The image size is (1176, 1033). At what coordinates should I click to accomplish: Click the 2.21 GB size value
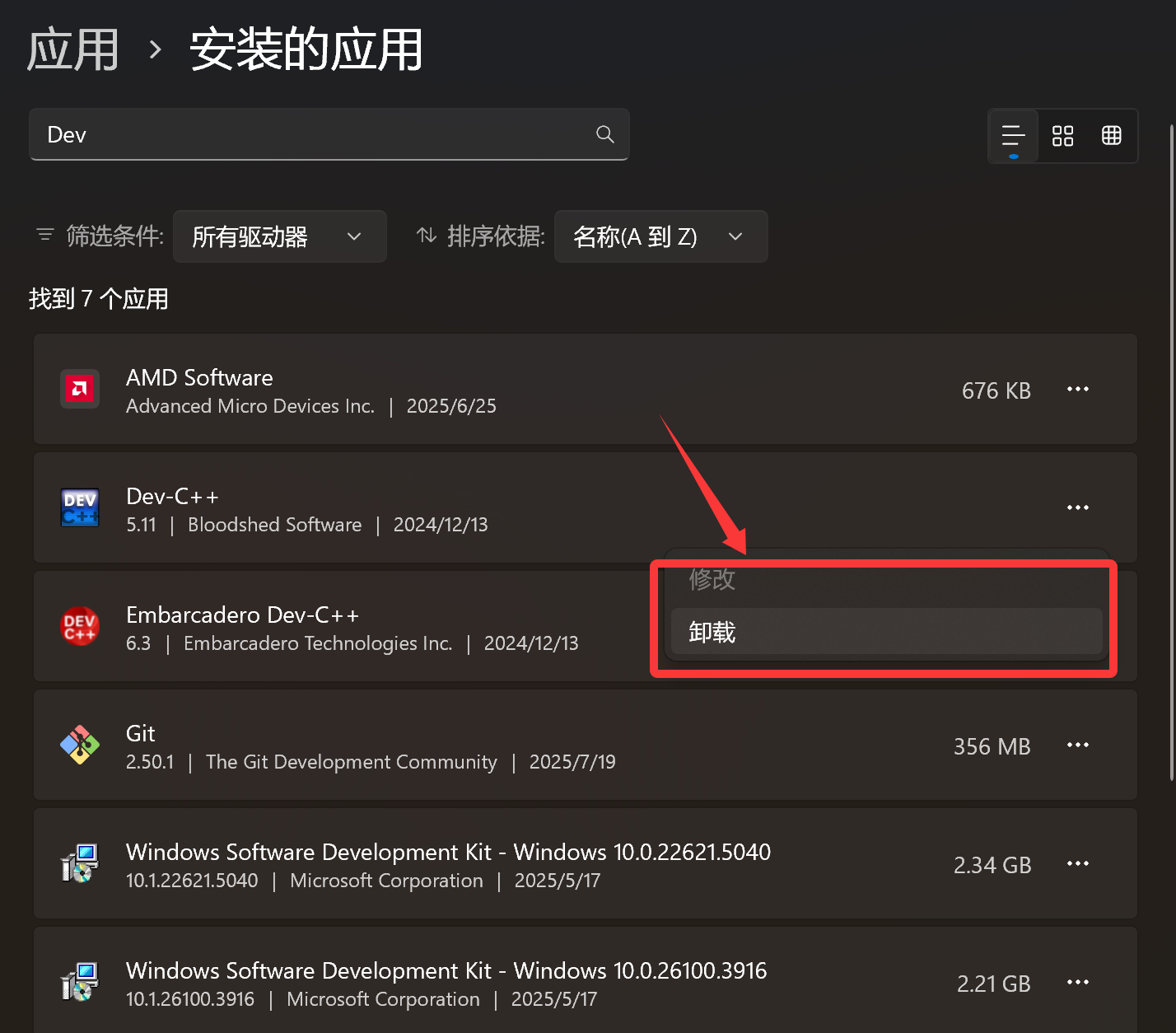coord(994,984)
